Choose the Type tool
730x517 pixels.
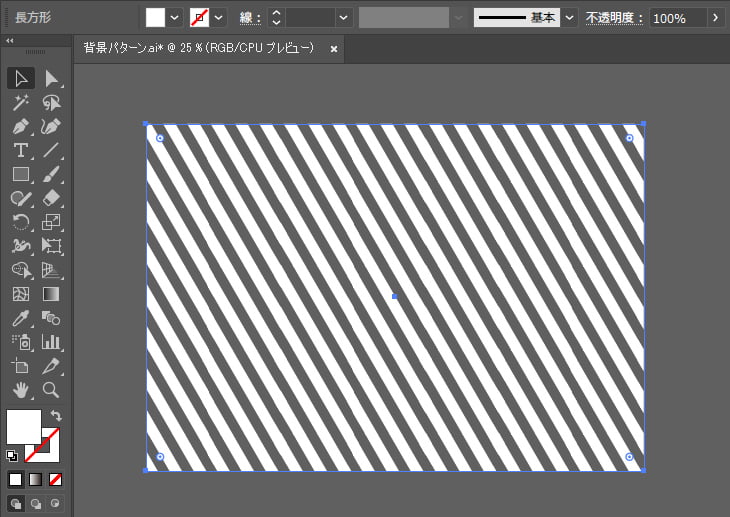20,150
